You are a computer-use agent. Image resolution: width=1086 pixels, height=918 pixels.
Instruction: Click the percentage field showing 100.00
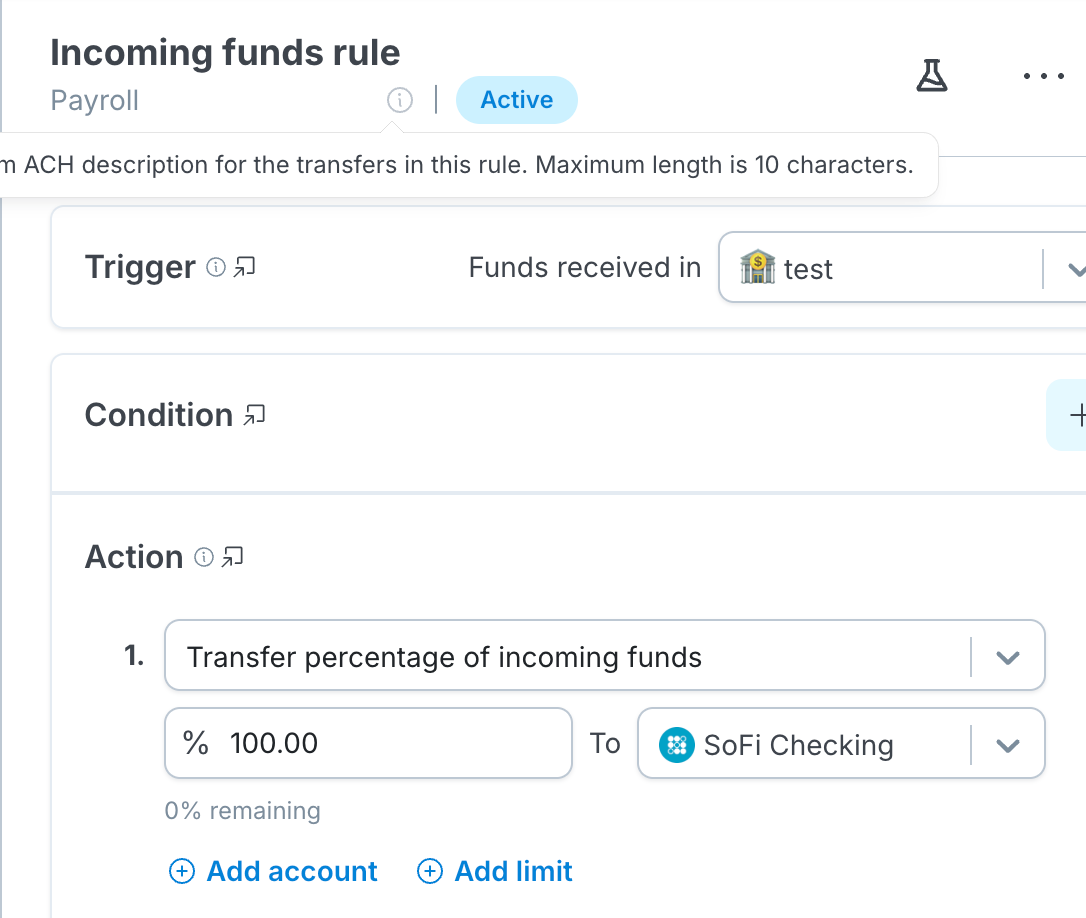pos(368,743)
